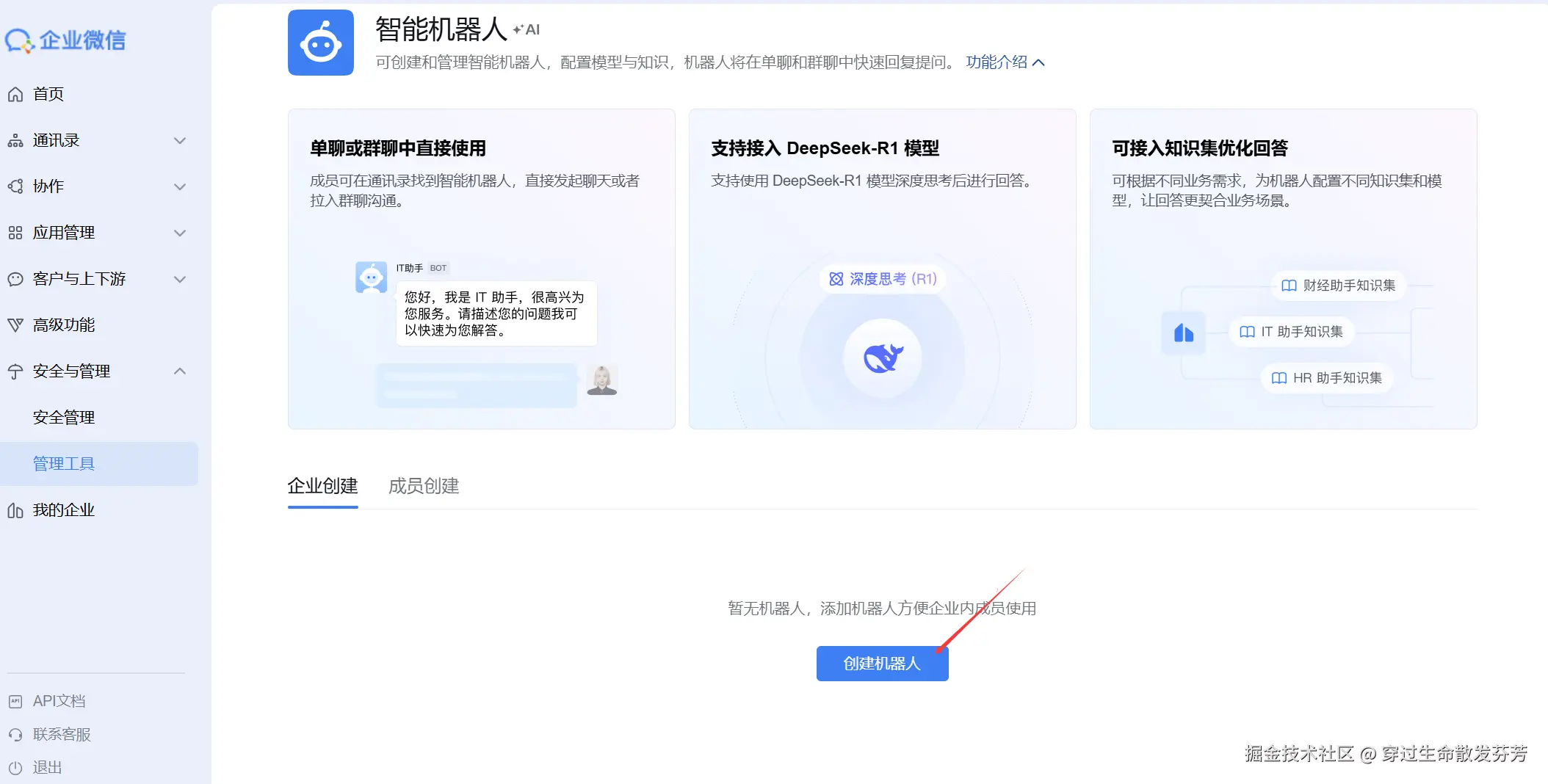
Task: Click the 深度思考 (R1) badge
Action: click(x=883, y=279)
